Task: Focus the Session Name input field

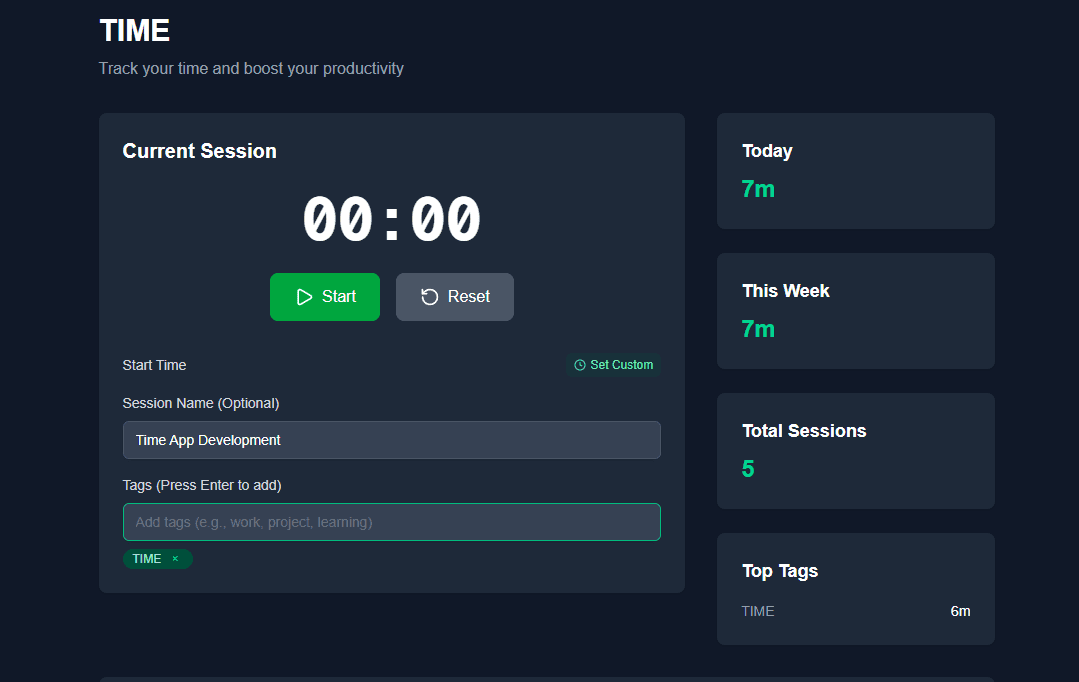Action: point(391,440)
